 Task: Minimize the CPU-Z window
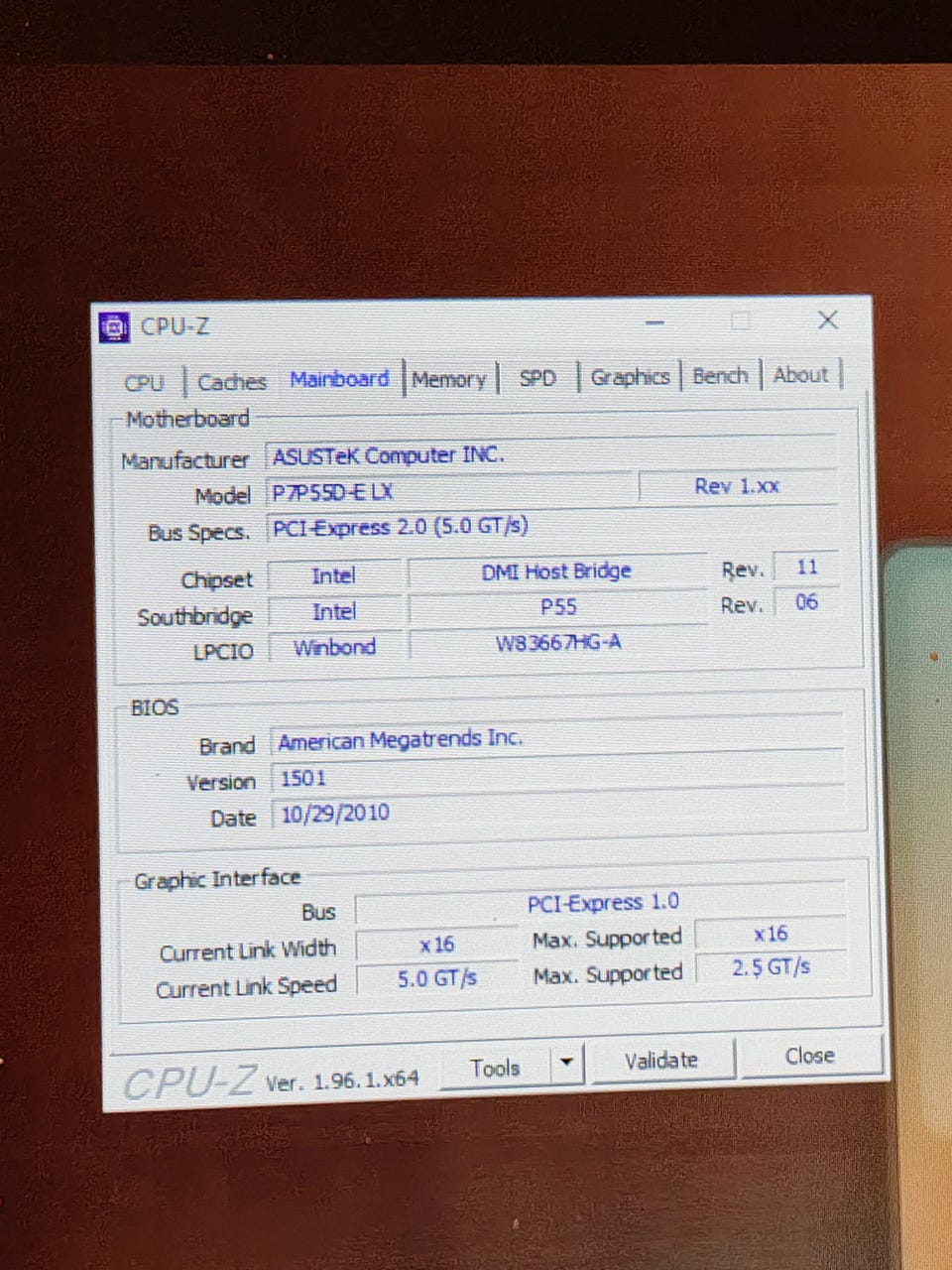click(654, 323)
